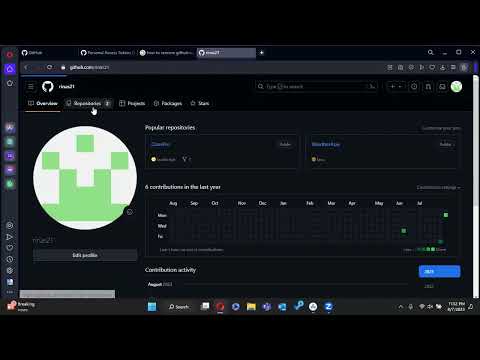Click the green contribution square in June column
Image resolution: width=480 pixels, height=360 pixels.
404,231
